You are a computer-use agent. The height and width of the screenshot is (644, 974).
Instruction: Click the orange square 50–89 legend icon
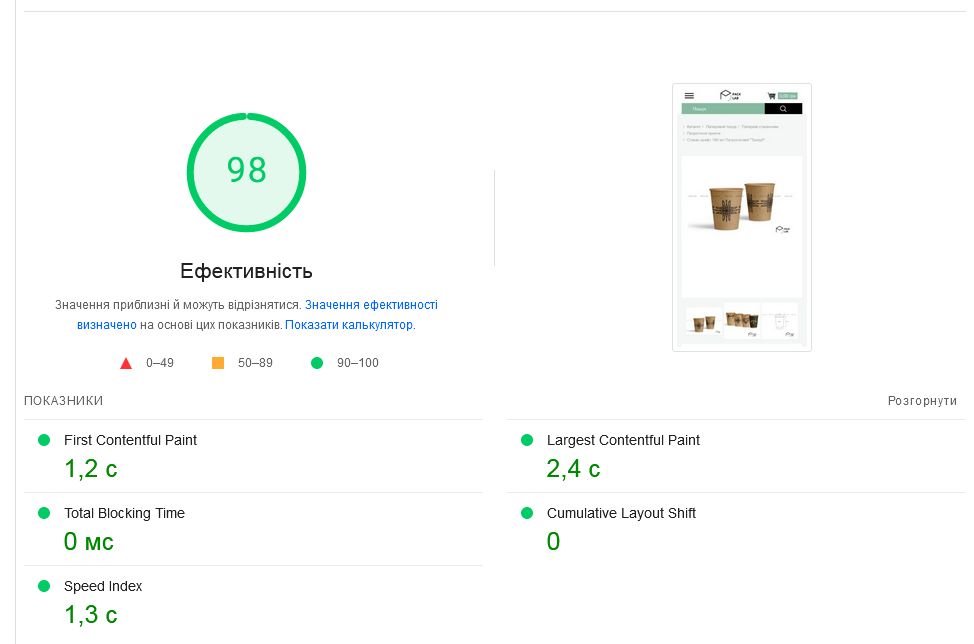(218, 363)
